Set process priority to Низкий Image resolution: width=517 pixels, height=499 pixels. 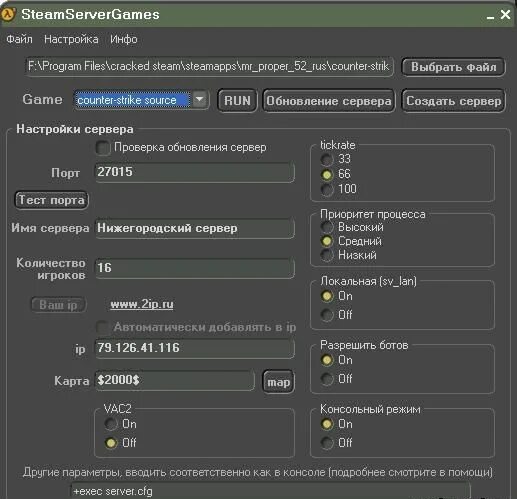[327, 255]
